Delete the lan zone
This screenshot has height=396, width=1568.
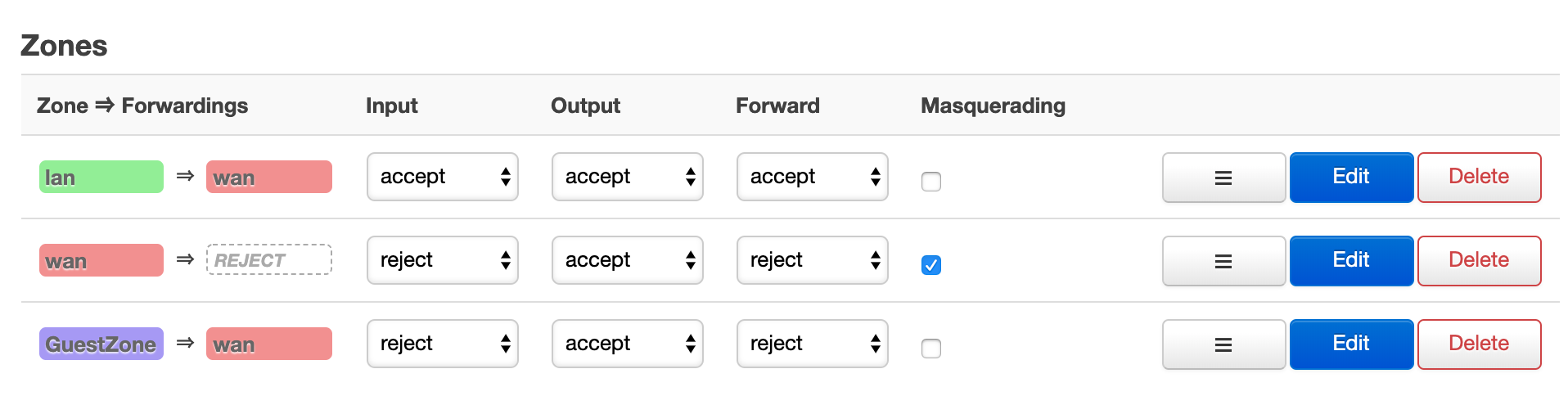point(1479,177)
